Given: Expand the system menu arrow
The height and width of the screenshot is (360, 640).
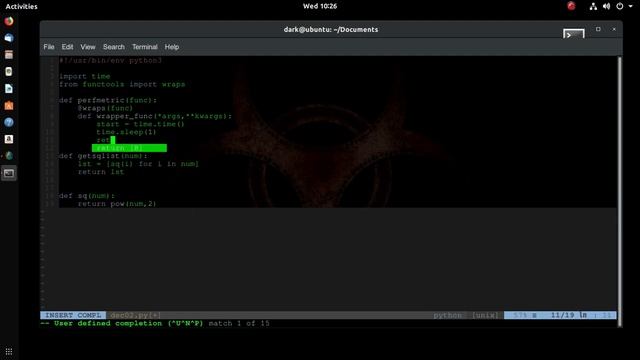Looking at the screenshot, I should (x=630, y=6).
